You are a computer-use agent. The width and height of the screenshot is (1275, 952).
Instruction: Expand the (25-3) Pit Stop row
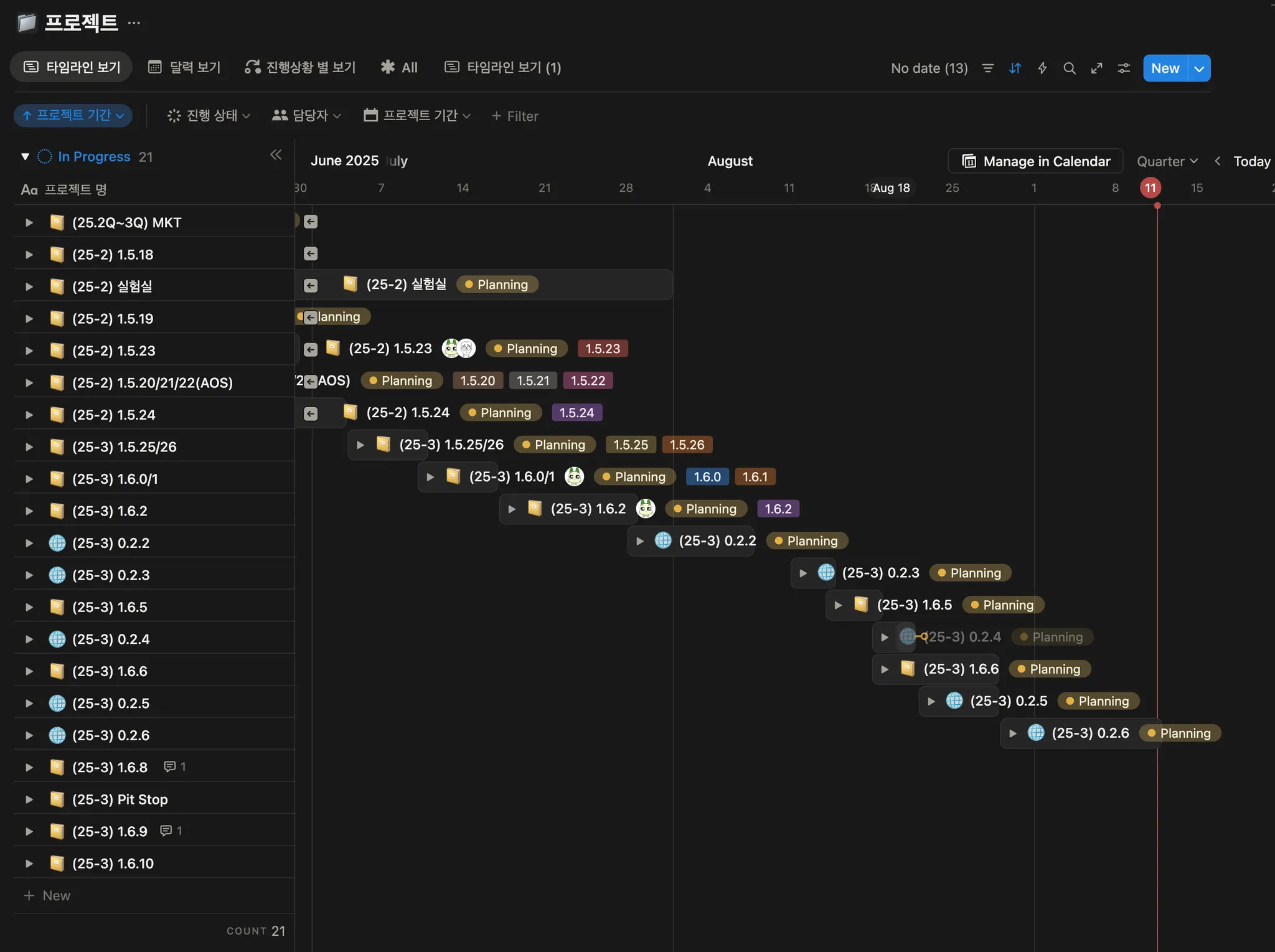pos(29,799)
